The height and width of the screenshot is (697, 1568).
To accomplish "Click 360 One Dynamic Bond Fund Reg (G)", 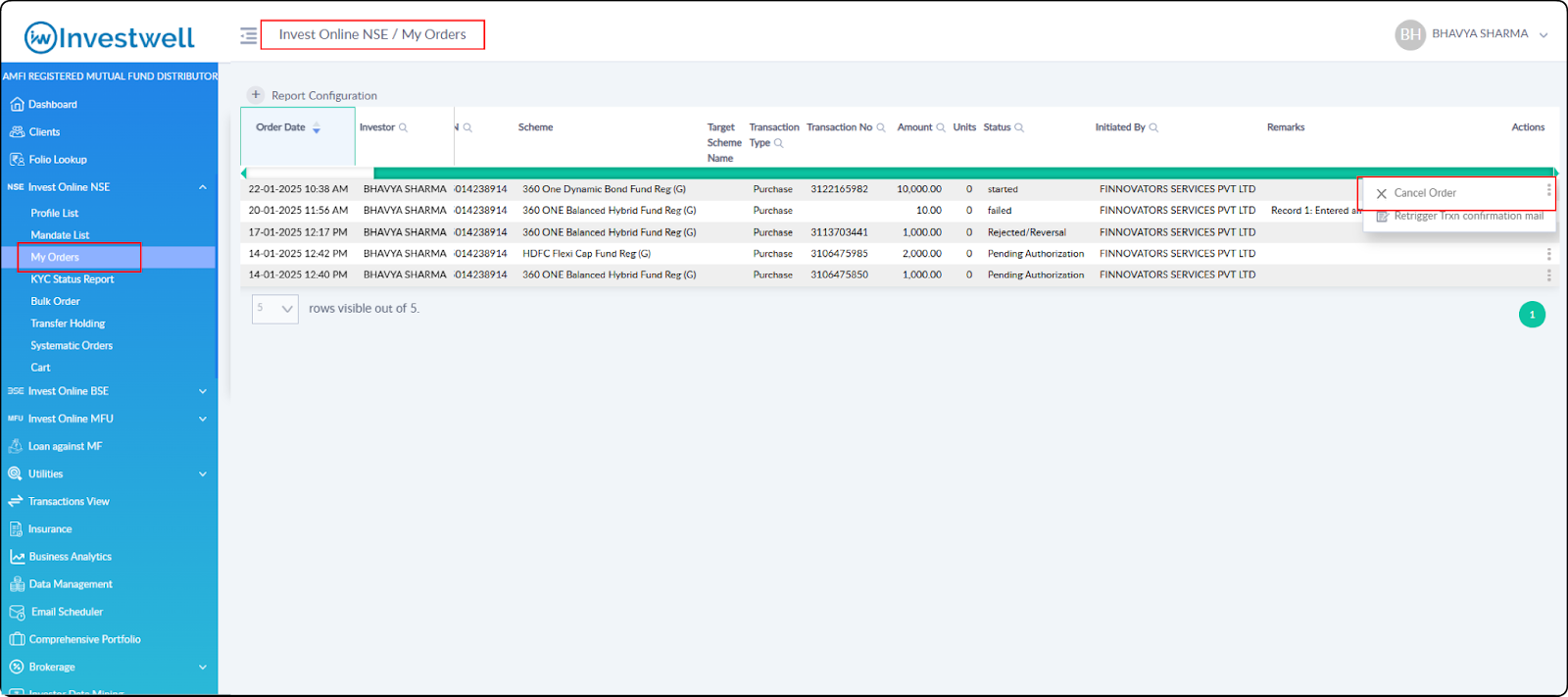I will (604, 189).
